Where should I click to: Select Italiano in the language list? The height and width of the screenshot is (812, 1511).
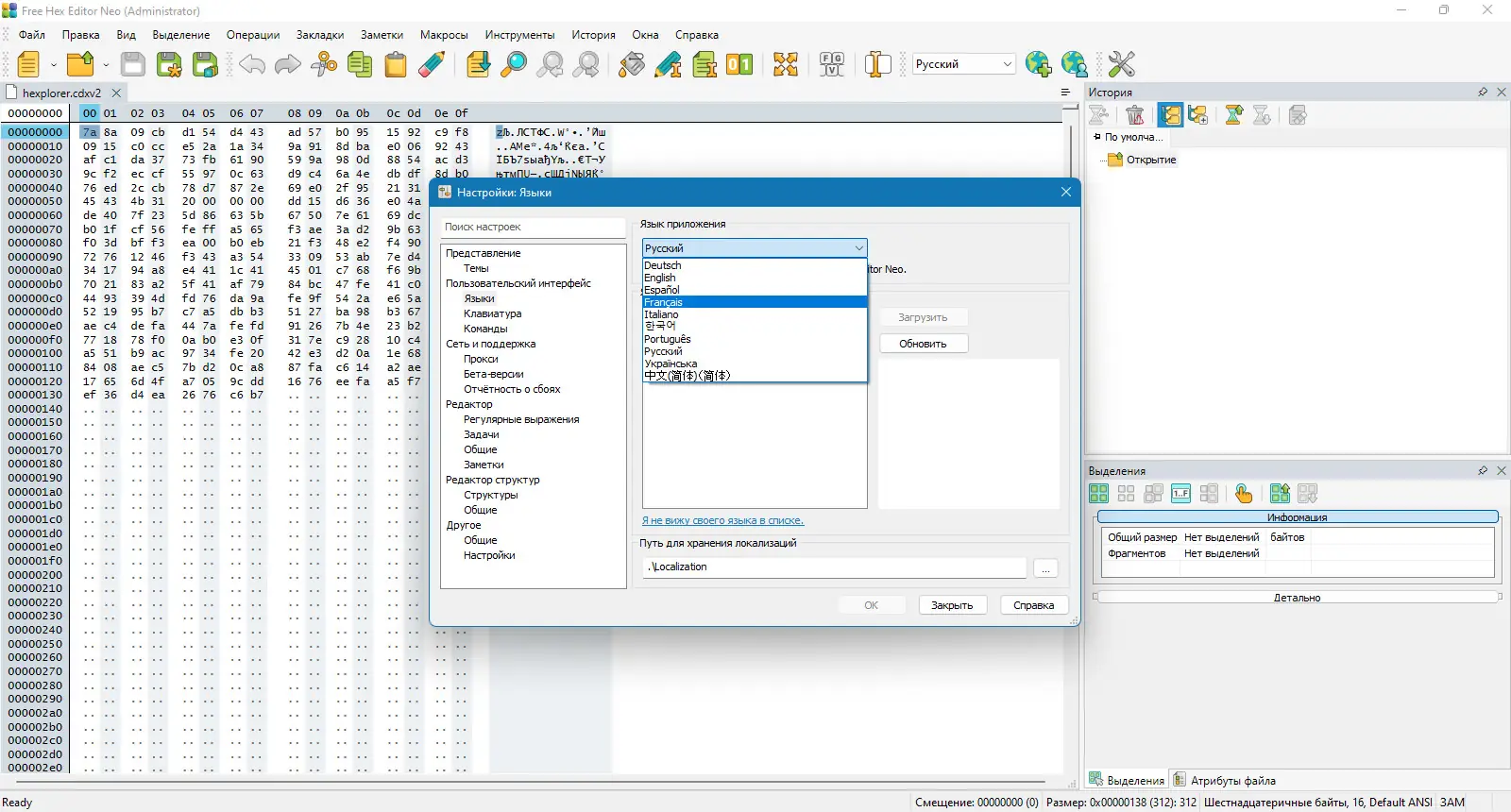point(755,314)
